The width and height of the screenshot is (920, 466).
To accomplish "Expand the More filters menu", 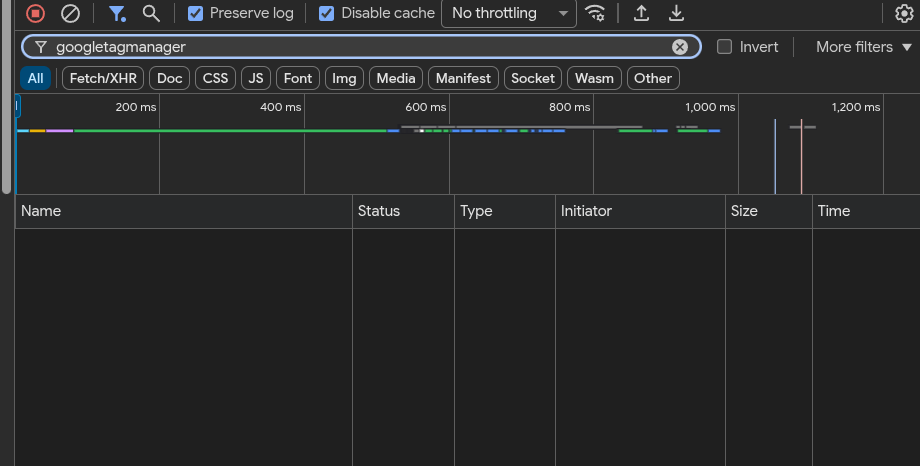I will (x=864, y=47).
